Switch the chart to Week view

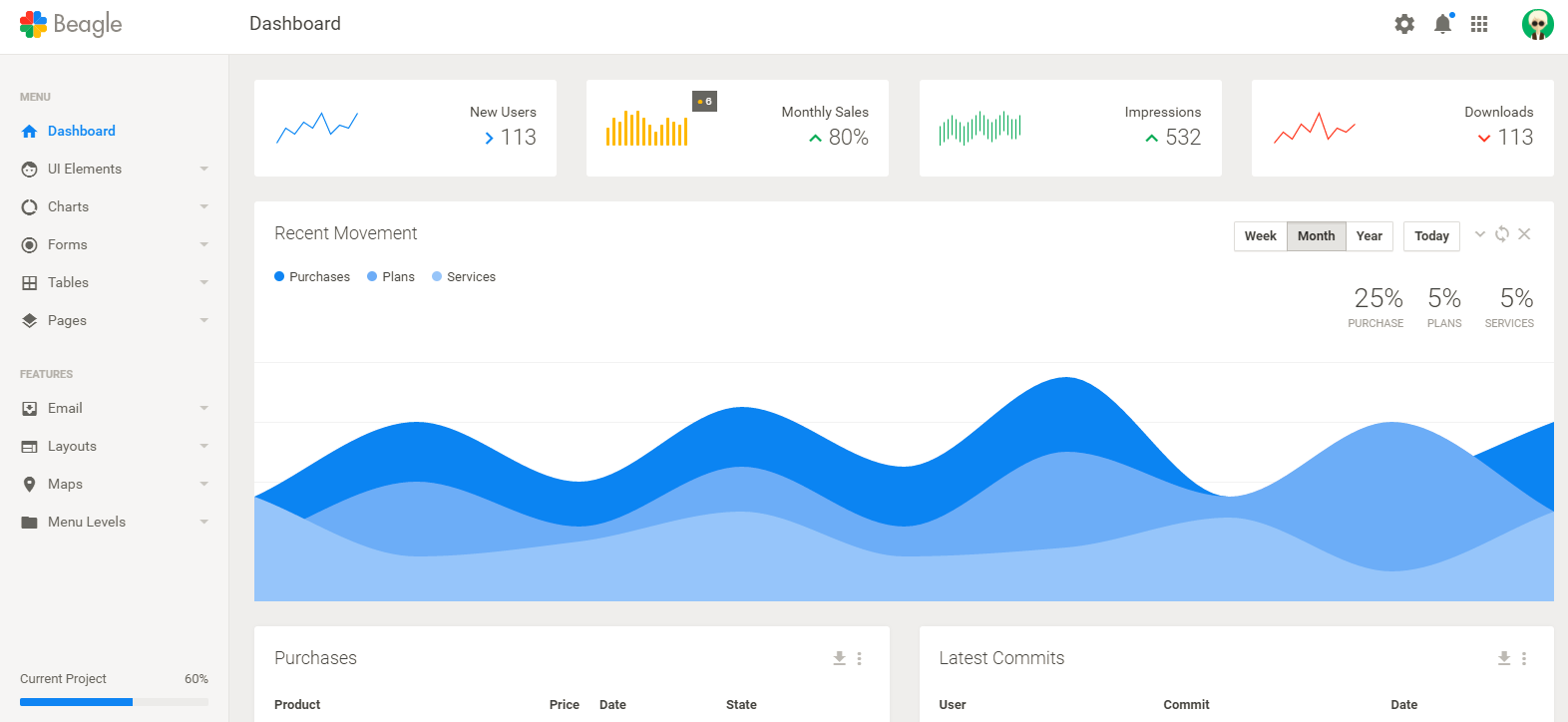click(x=1260, y=236)
